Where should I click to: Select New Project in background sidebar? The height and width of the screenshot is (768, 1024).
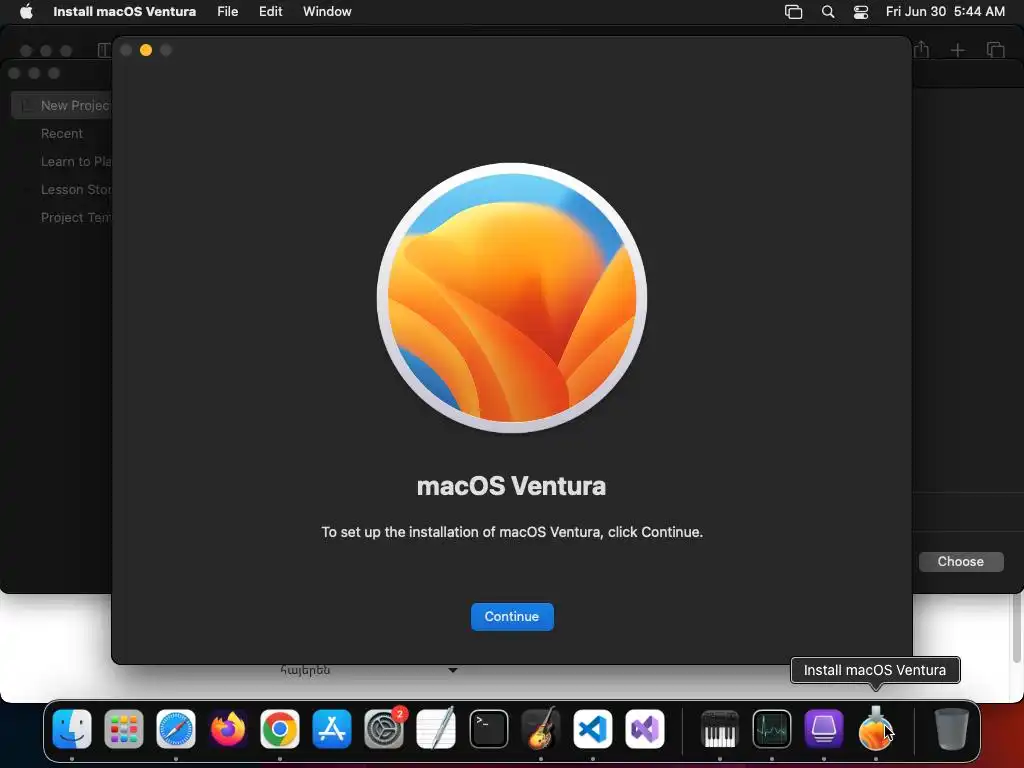(62, 105)
